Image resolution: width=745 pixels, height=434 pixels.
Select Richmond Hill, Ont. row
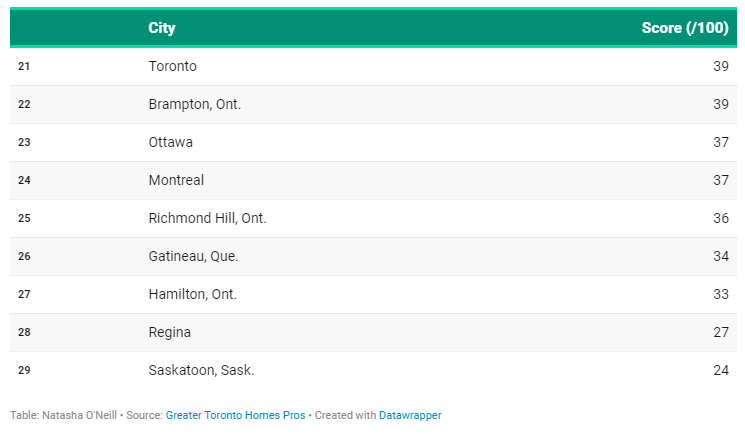coord(373,218)
